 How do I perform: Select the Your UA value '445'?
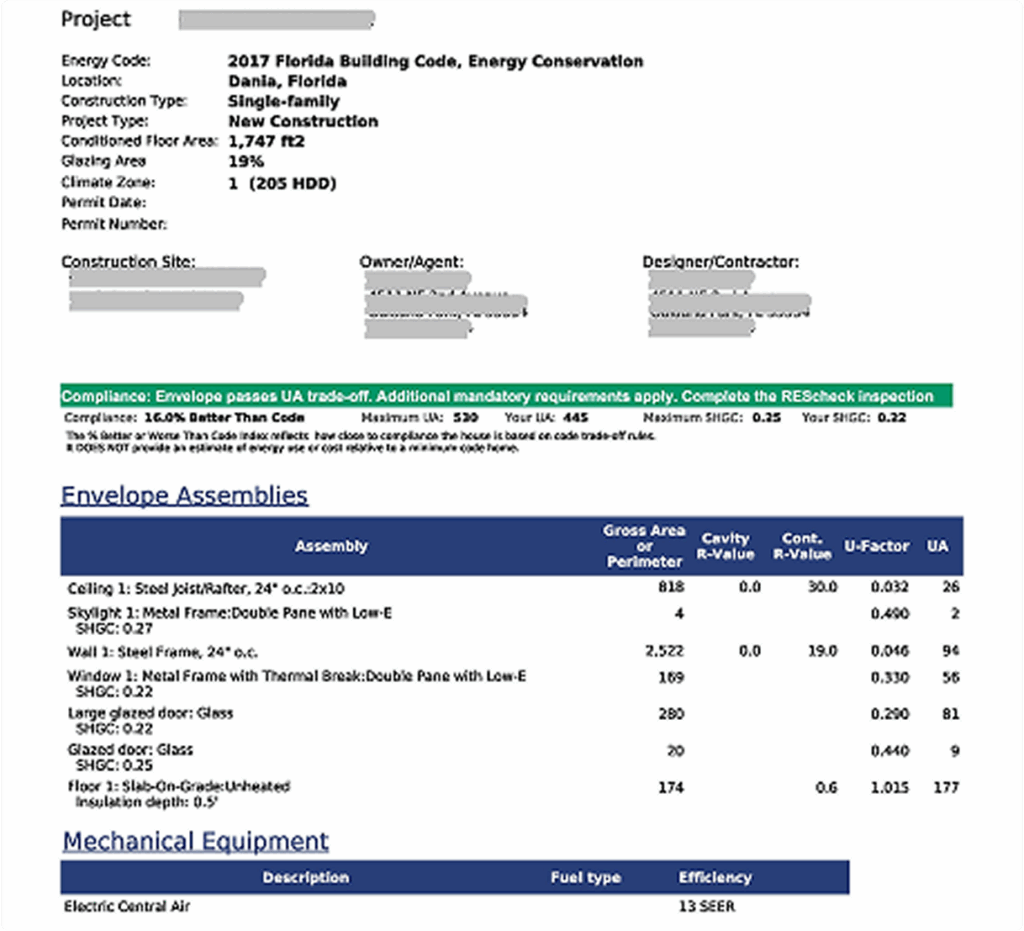click(575, 418)
